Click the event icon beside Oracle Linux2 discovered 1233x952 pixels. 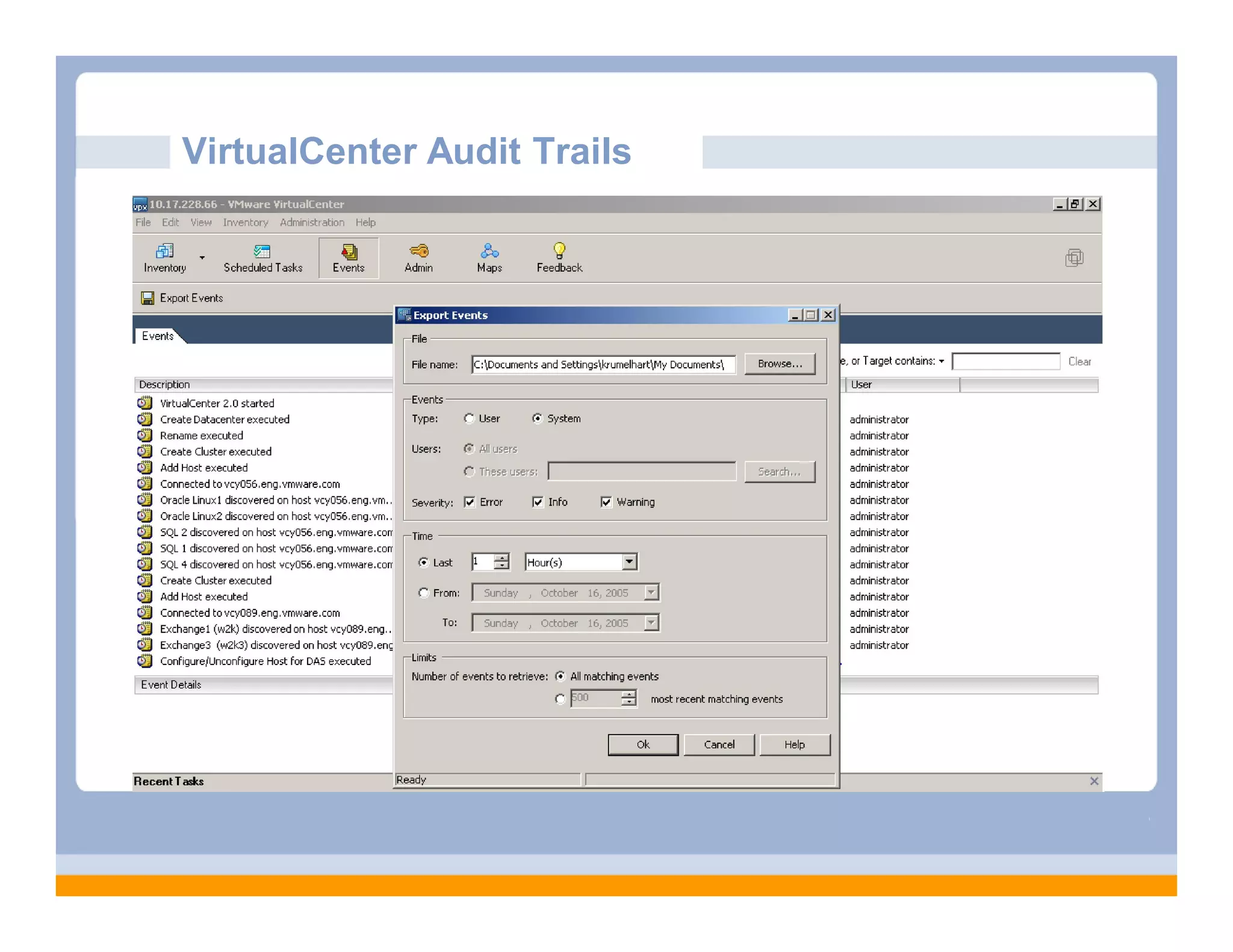click(144, 516)
